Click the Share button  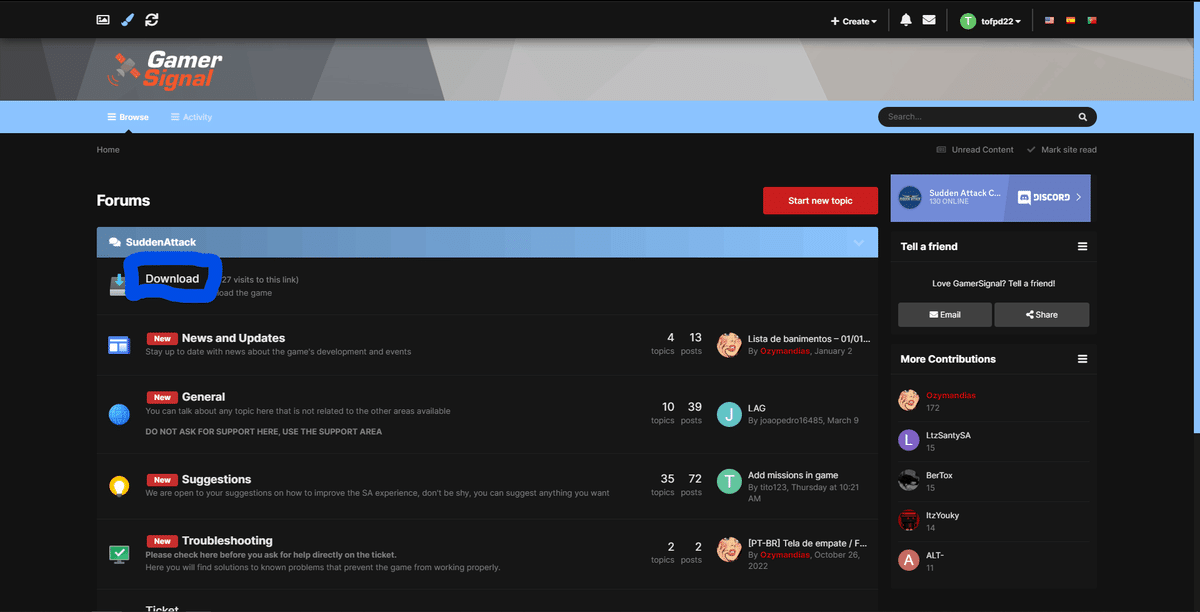pos(1041,314)
